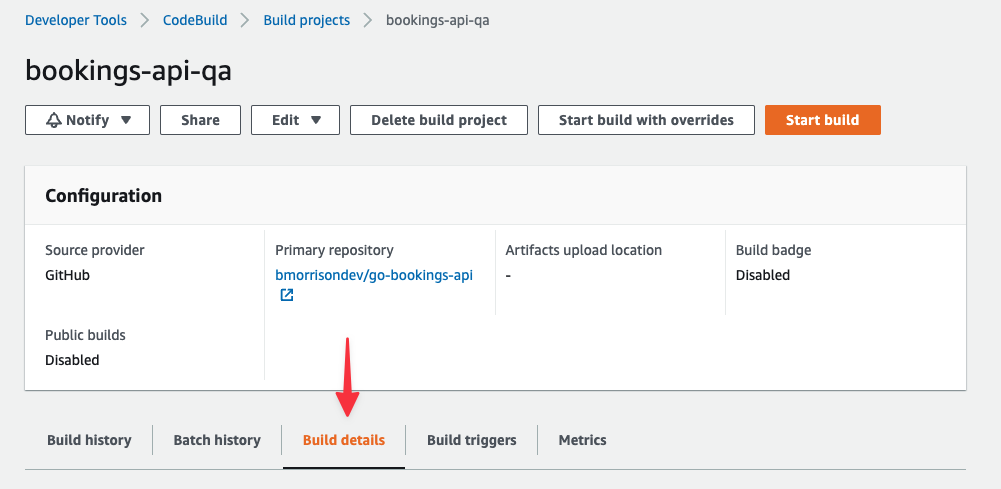Open the Metrics tab
Screen dimensions: 1001x489
pos(582,440)
